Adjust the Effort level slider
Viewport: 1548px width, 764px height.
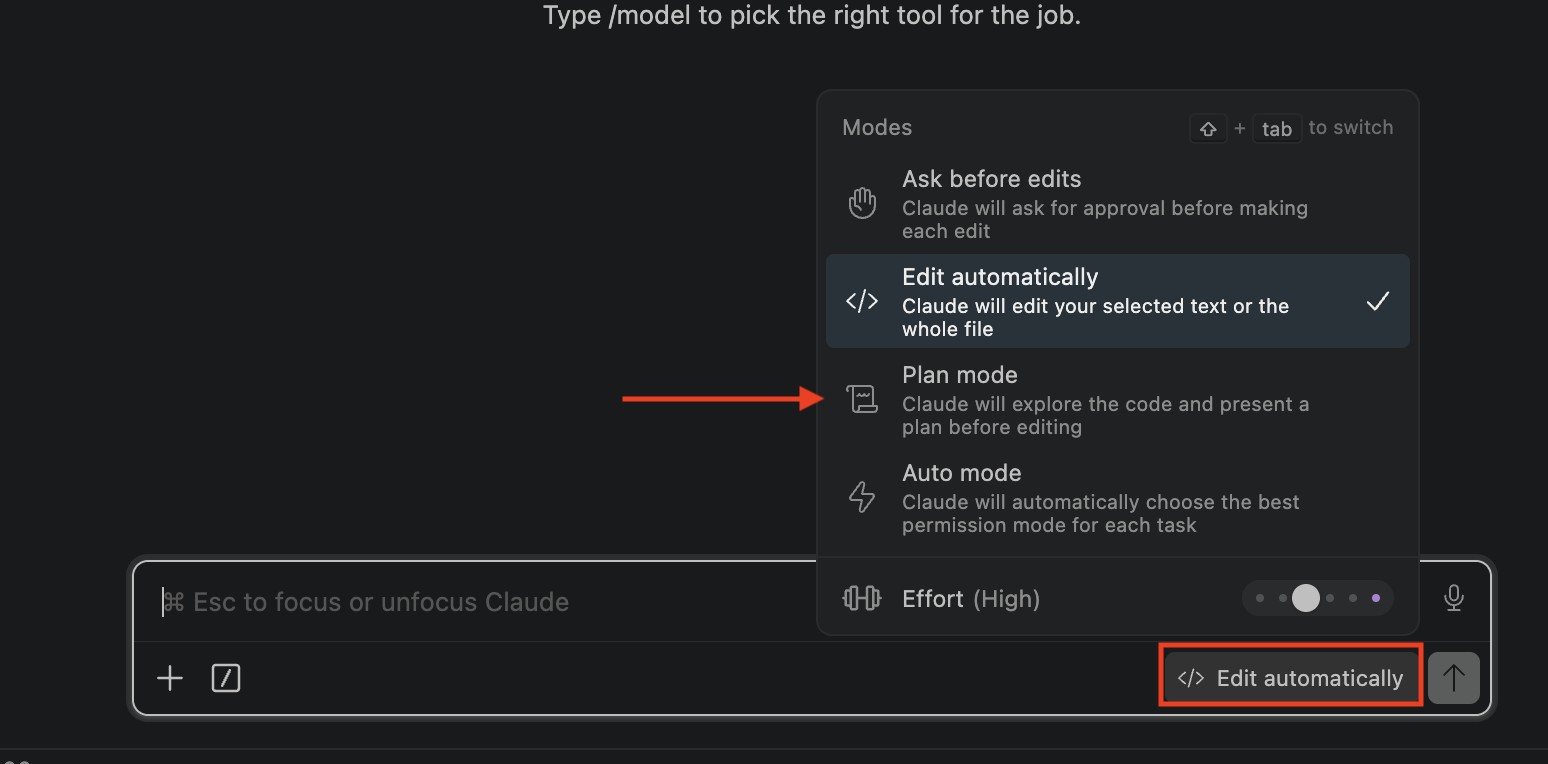coord(1317,598)
